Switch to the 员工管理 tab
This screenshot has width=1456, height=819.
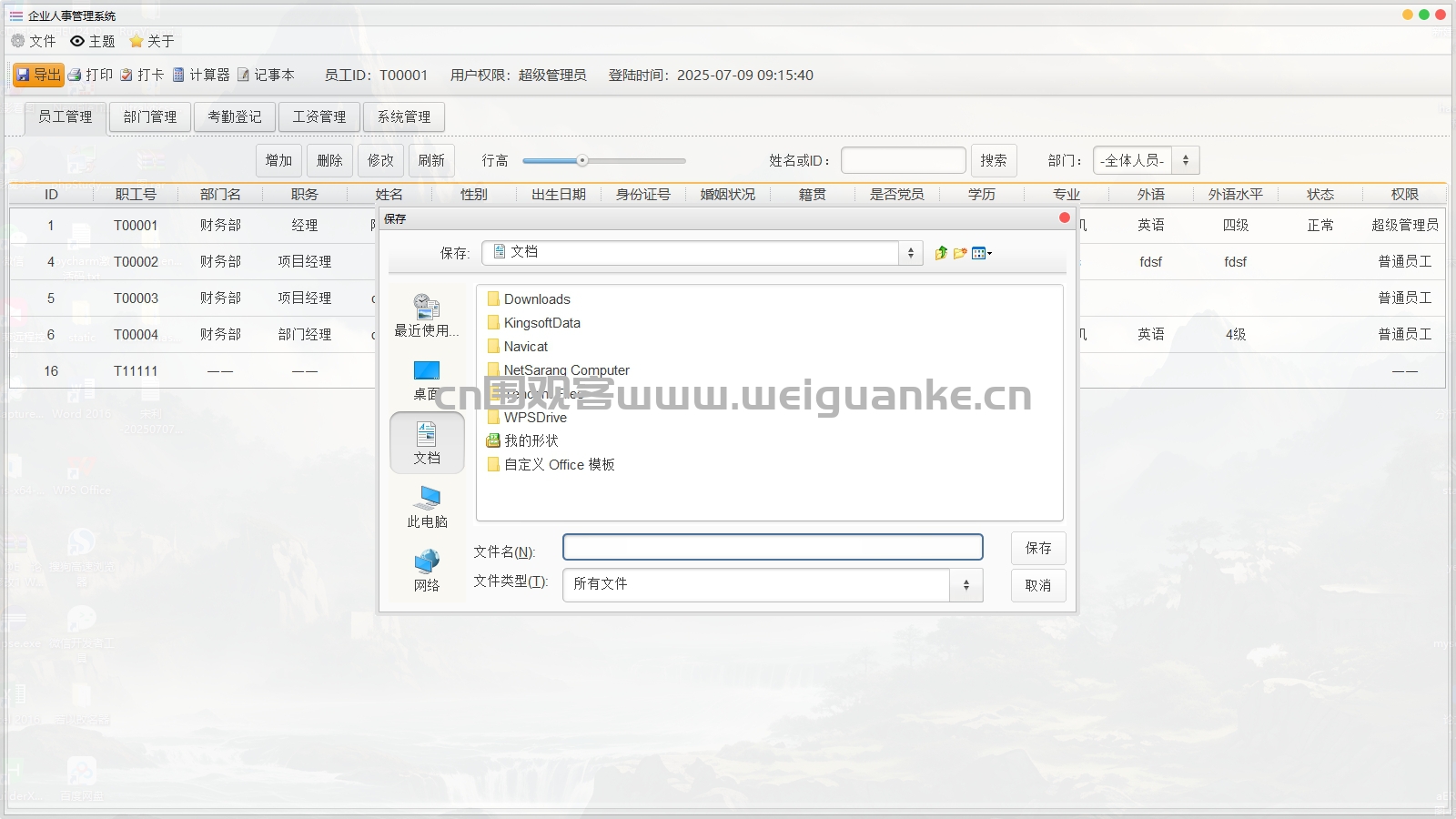(x=65, y=116)
